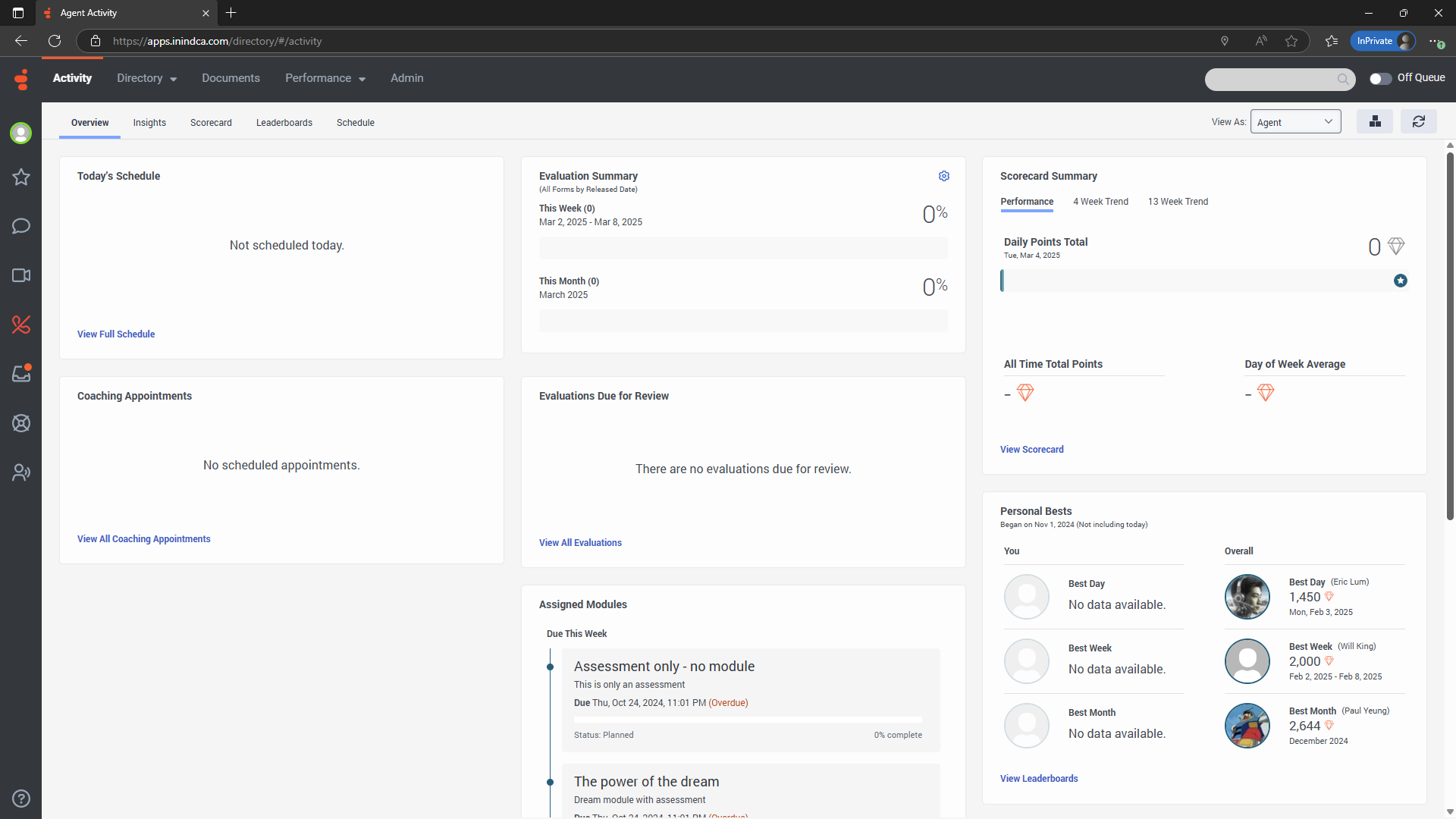Expand the Directory menu dropdown
The image size is (1456, 819).
point(146,78)
